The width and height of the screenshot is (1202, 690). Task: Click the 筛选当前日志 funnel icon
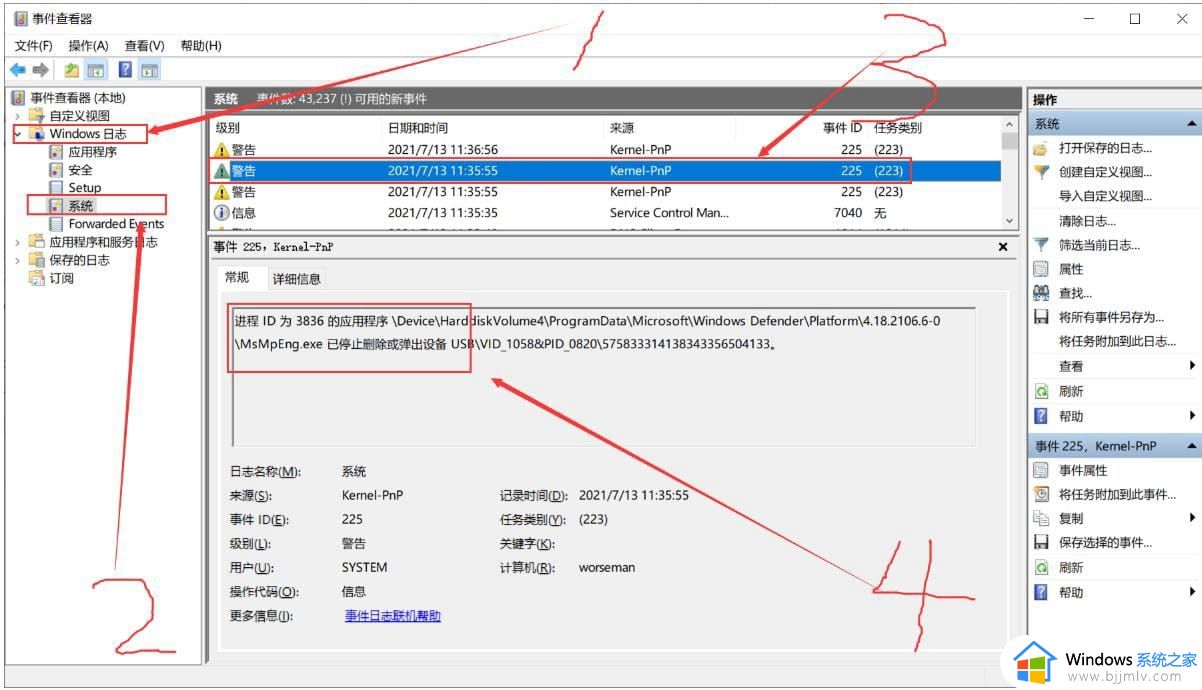click(x=1041, y=245)
